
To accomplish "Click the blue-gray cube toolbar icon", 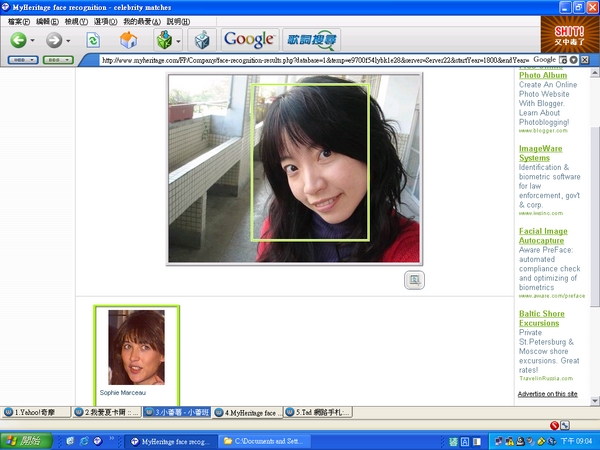I will point(202,40).
